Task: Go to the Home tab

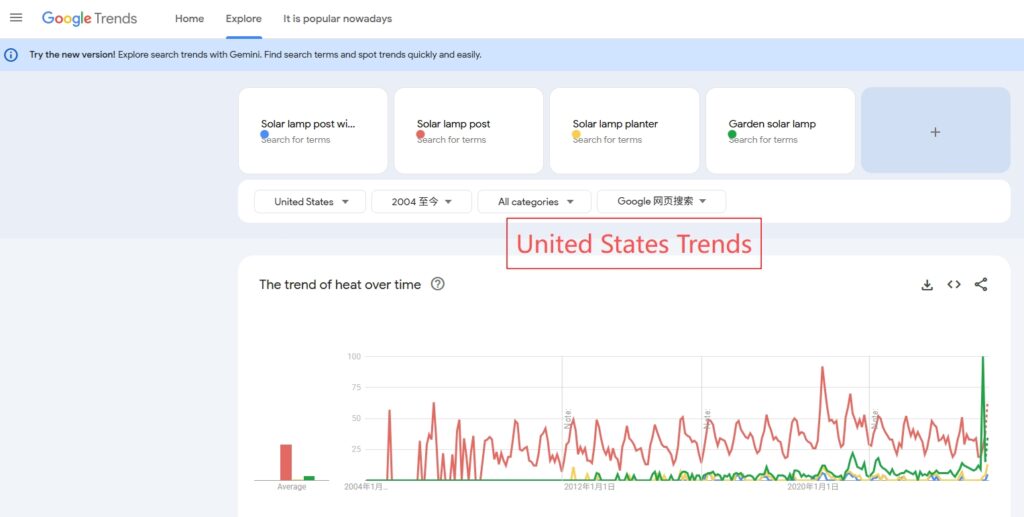Action: 189,19
